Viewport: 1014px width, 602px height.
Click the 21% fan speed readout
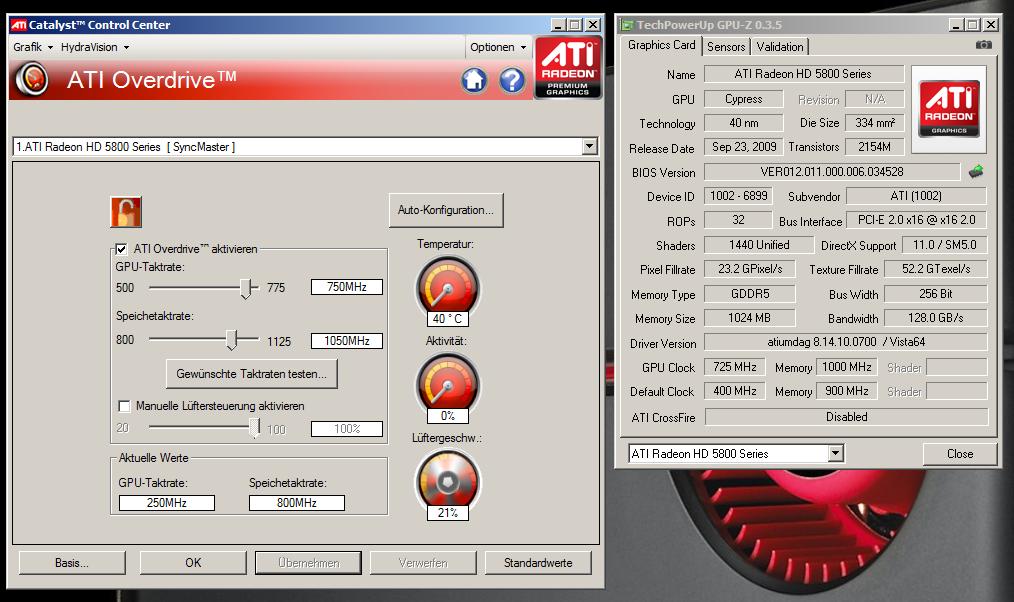448,513
